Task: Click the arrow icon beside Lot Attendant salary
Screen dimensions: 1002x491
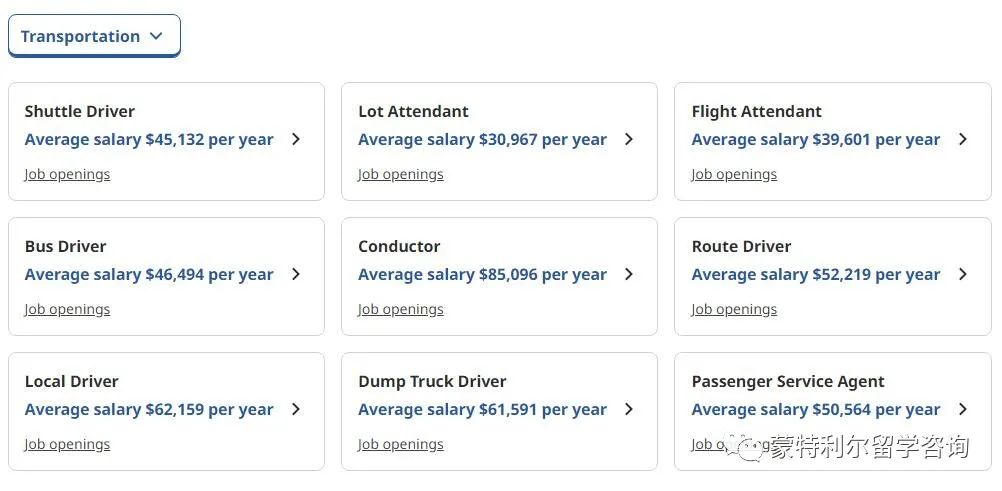Action: (x=629, y=139)
